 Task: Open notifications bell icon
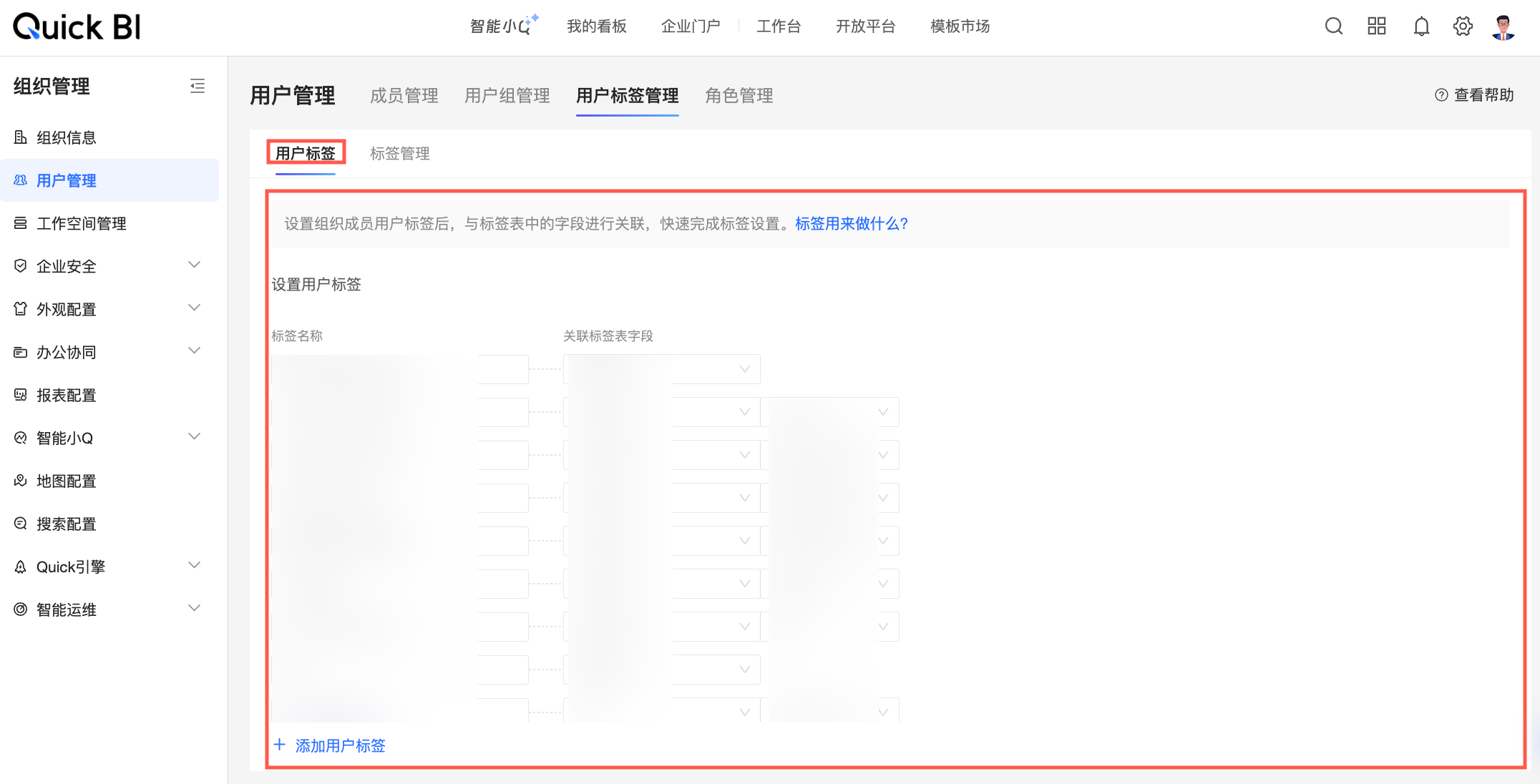[x=1421, y=26]
